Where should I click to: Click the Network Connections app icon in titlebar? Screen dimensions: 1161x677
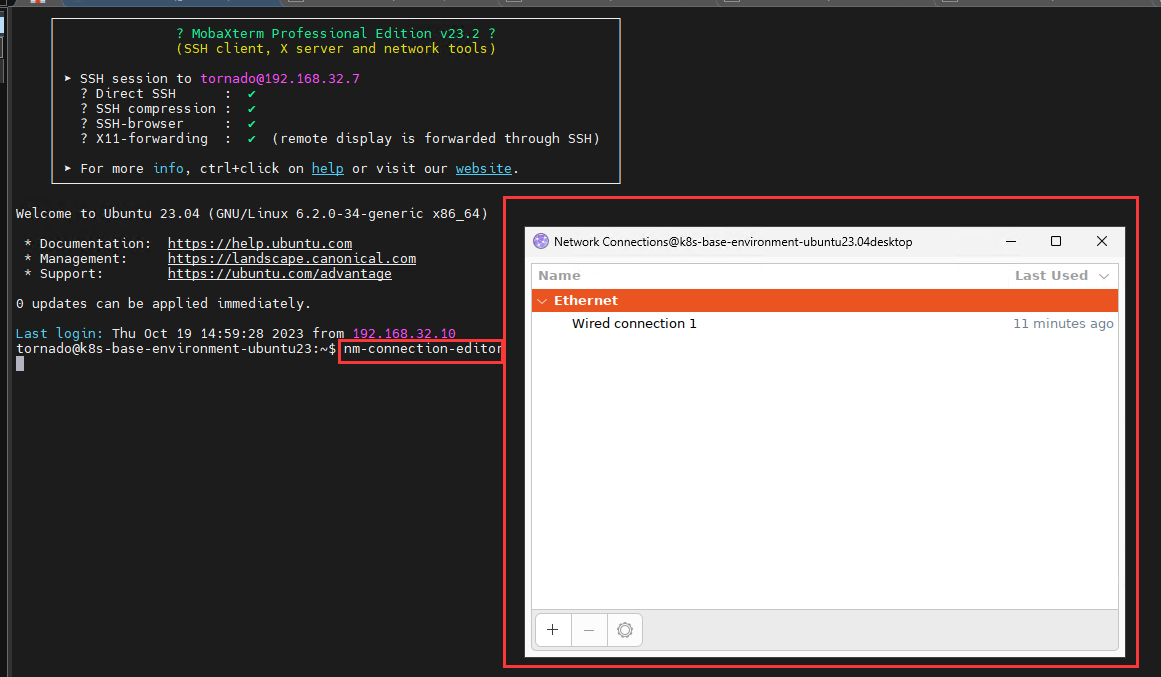540,241
